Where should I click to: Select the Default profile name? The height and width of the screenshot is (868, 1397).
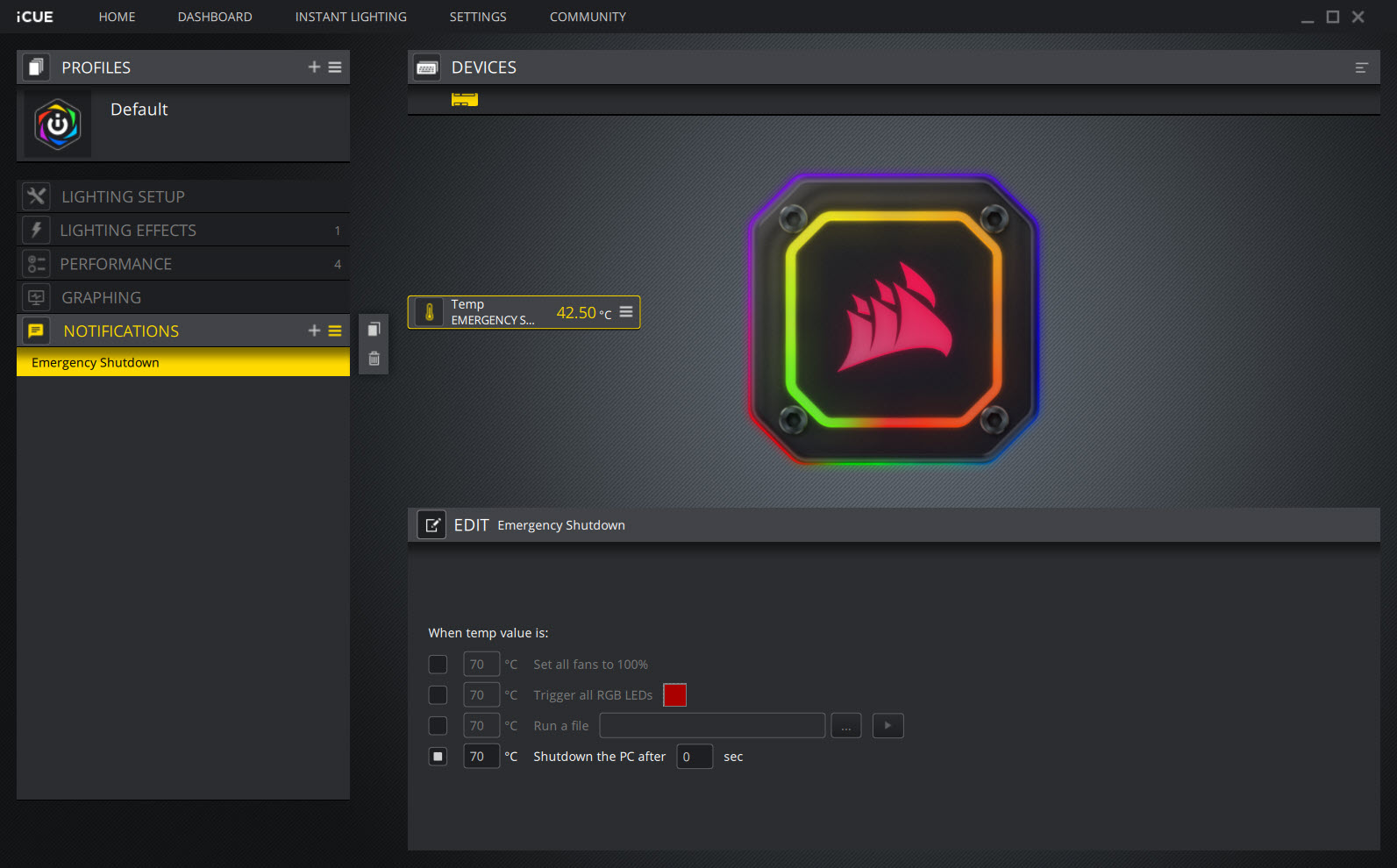[x=139, y=110]
